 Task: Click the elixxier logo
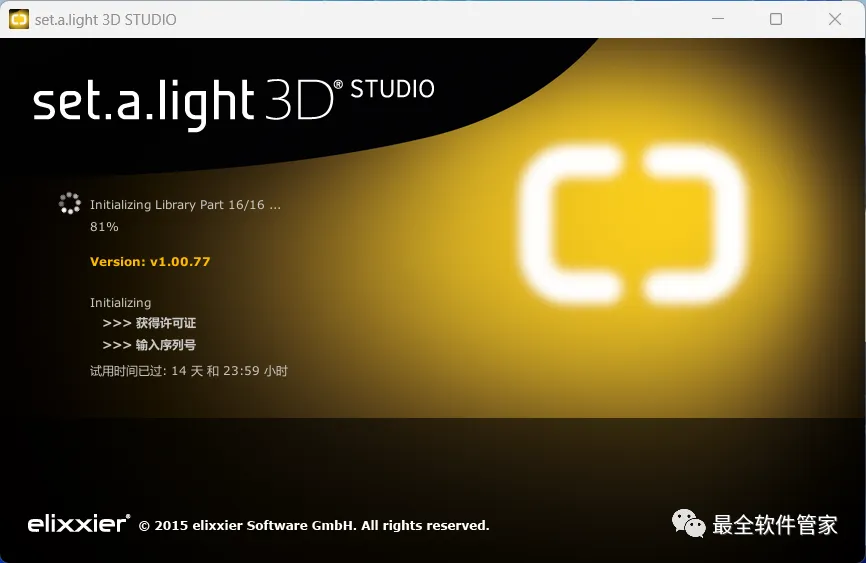[x=79, y=523]
